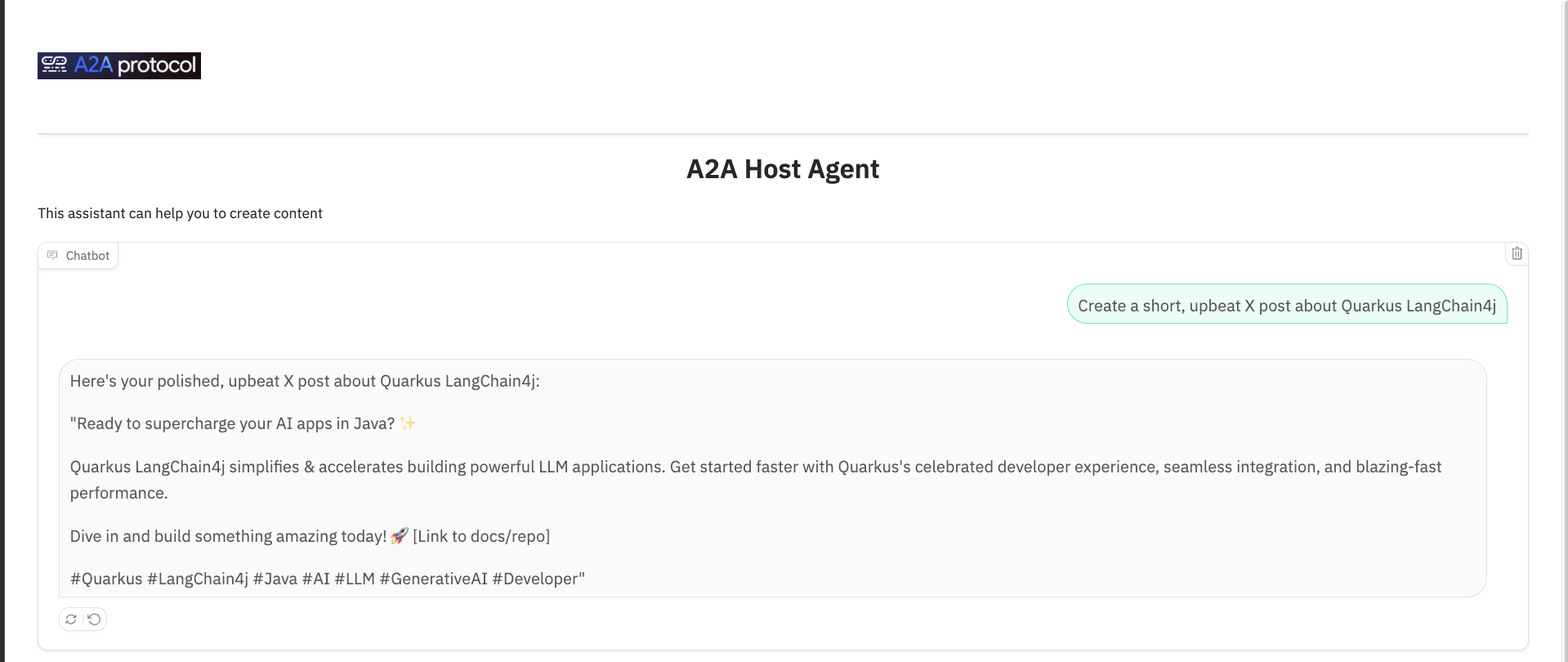Click the "#Developer" hashtag
The height and width of the screenshot is (662, 1568).
538,579
